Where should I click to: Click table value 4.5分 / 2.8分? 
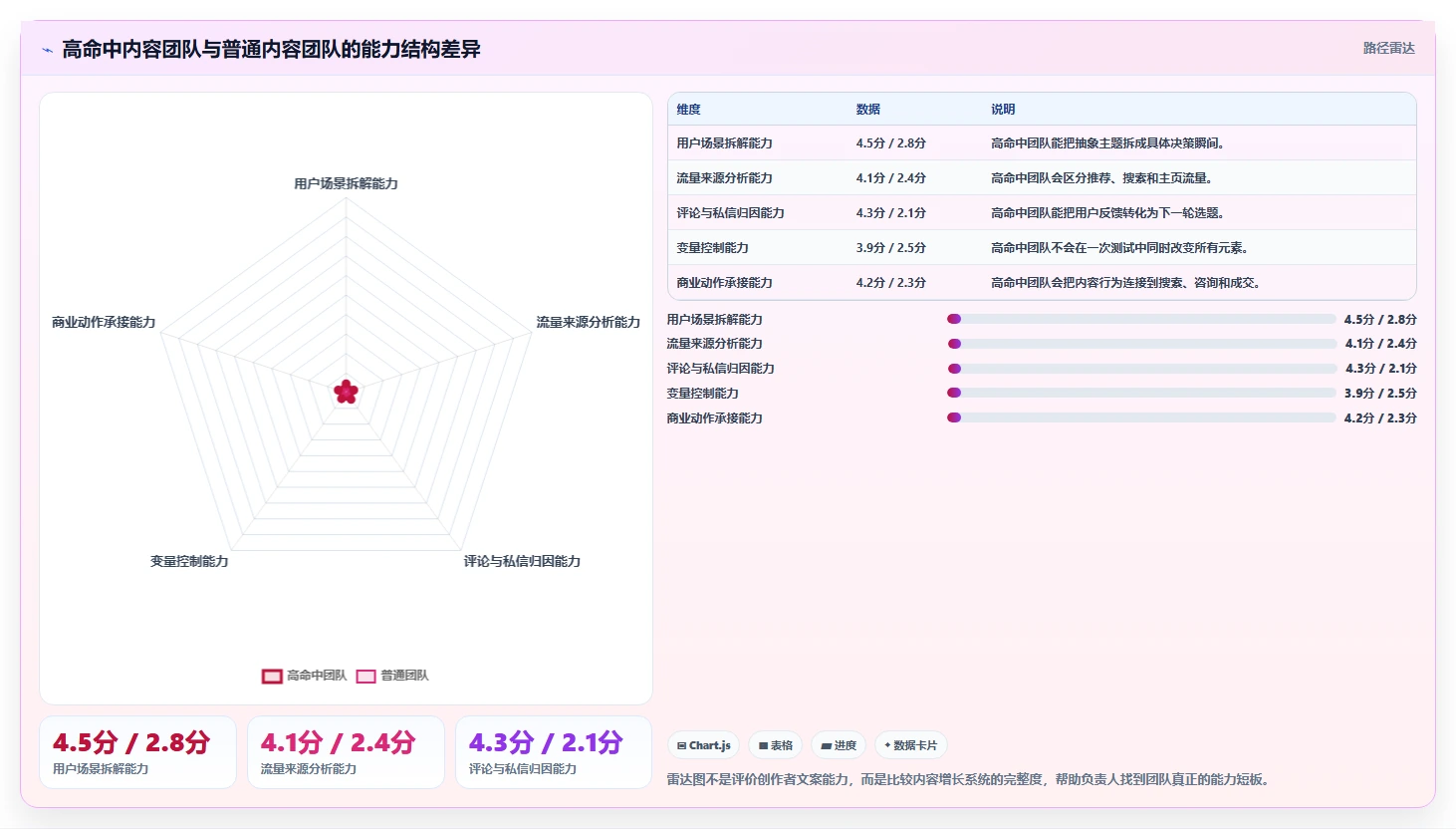tap(891, 143)
